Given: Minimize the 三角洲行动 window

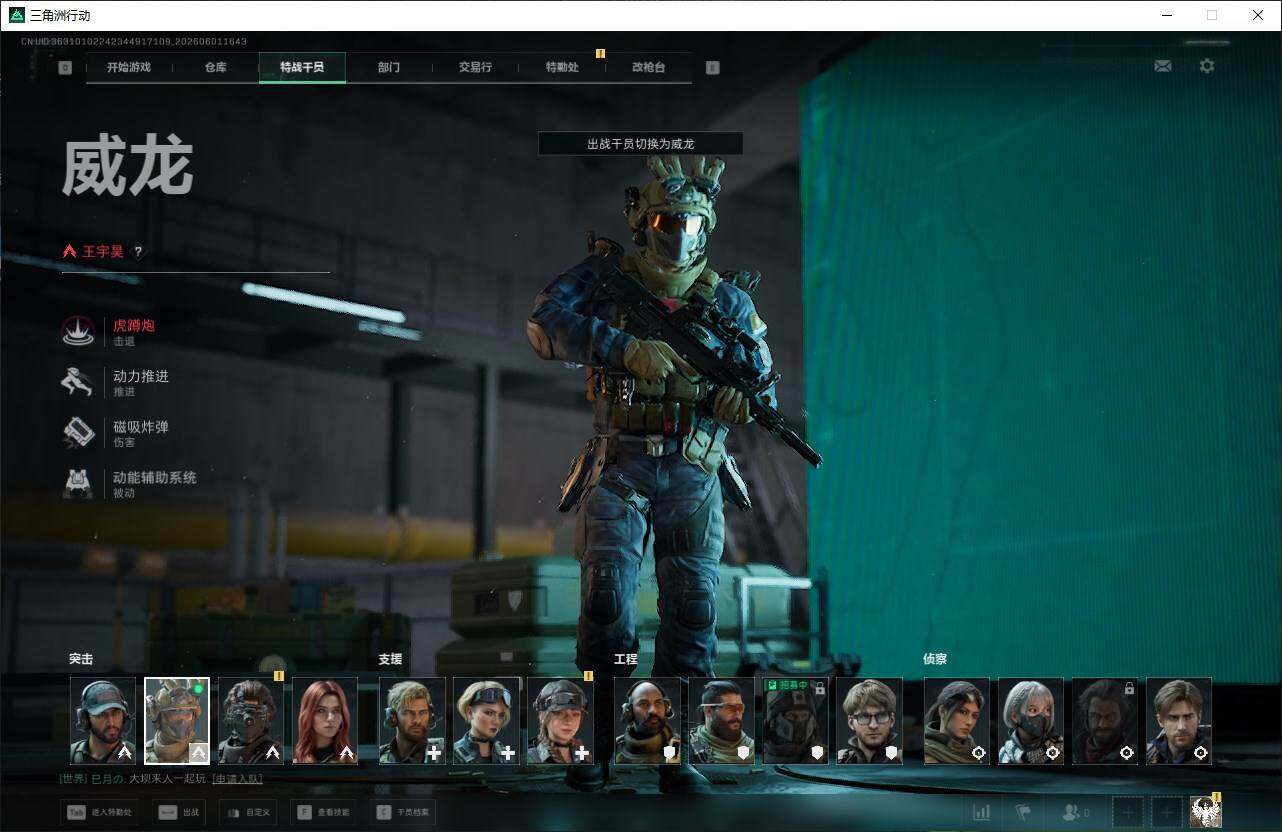Looking at the screenshot, I should (1167, 15).
